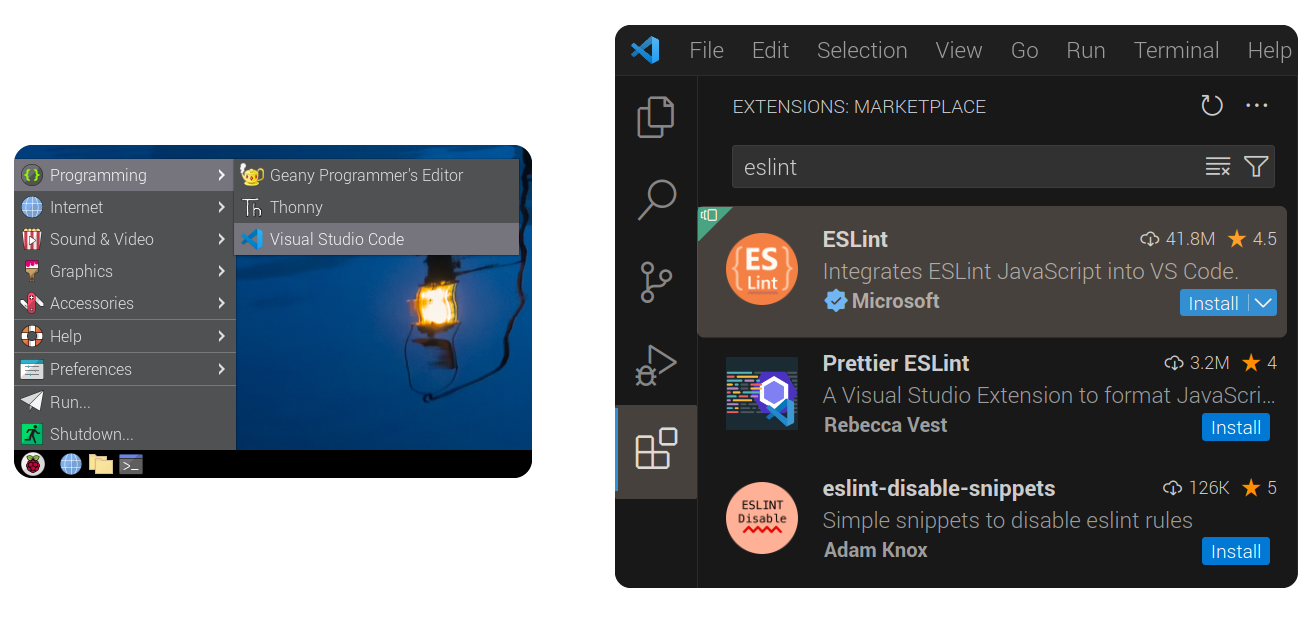This screenshot has height=617, width=1315.
Task: Install the eslint-disable-snippets extension
Action: click(1236, 551)
